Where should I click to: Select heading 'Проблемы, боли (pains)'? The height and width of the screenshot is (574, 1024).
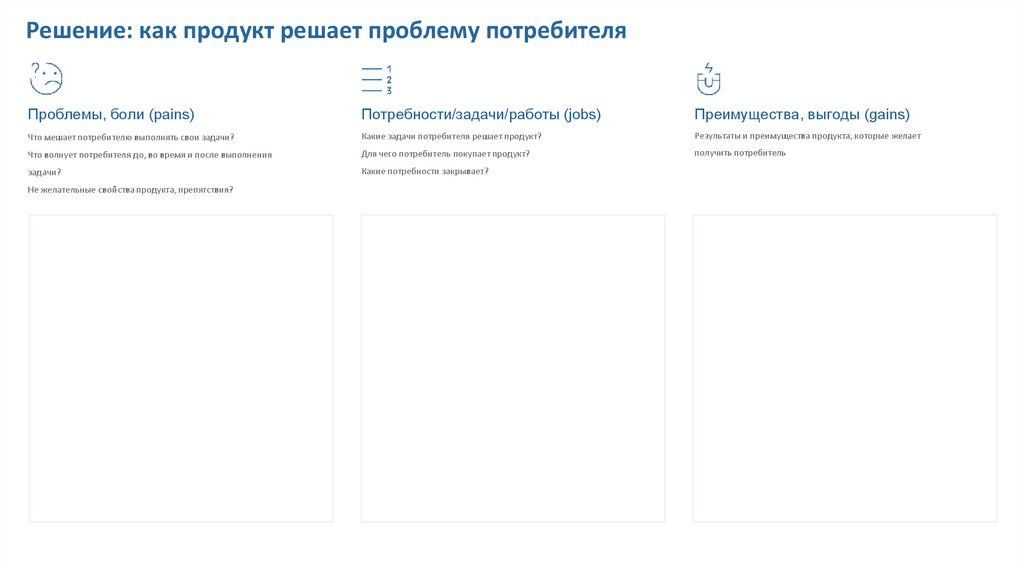[111, 114]
